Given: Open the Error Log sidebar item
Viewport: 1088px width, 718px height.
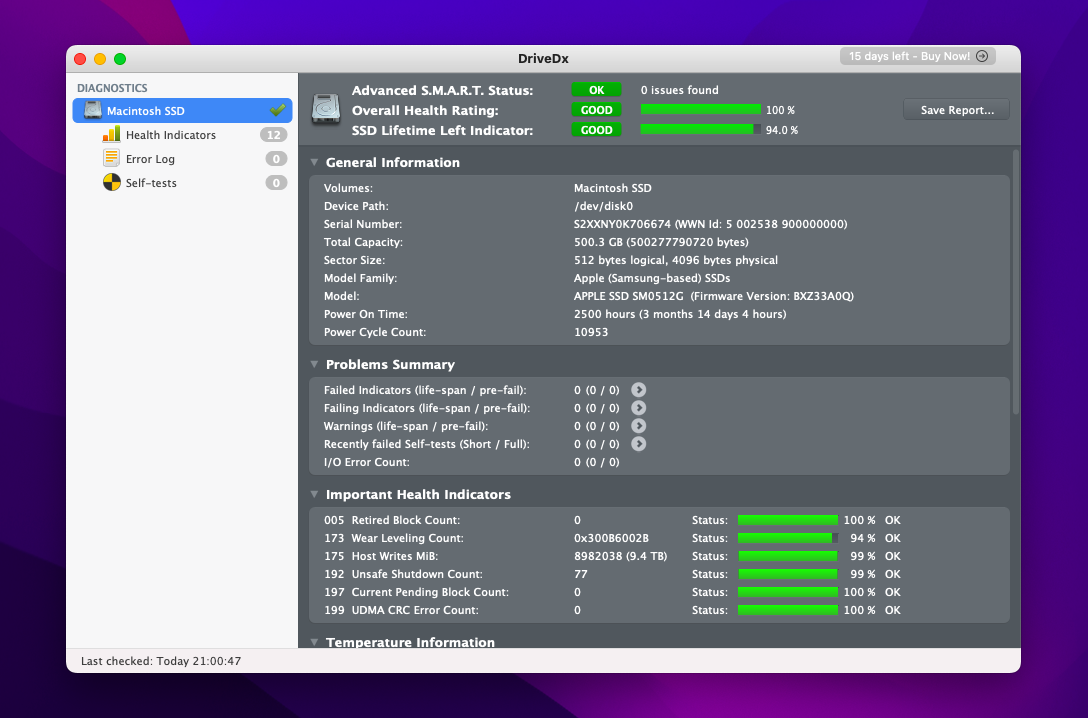Looking at the screenshot, I should point(150,159).
